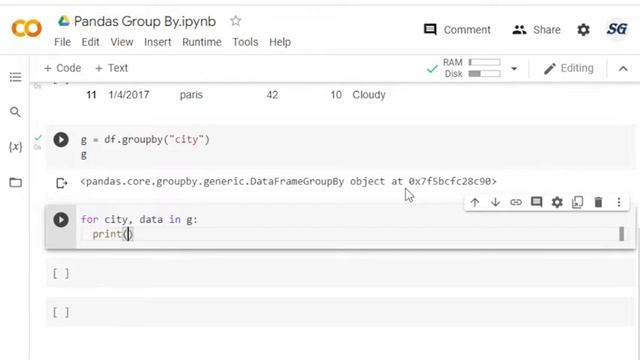640x360 pixels.
Task: Open the SG account avatar
Action: tap(617, 29)
